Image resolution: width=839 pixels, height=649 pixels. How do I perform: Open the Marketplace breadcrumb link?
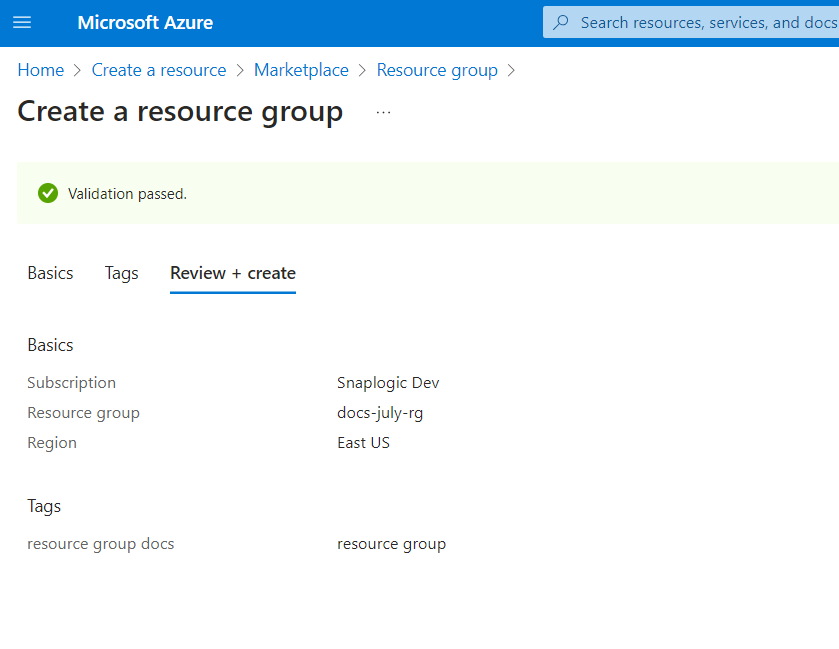click(x=301, y=70)
